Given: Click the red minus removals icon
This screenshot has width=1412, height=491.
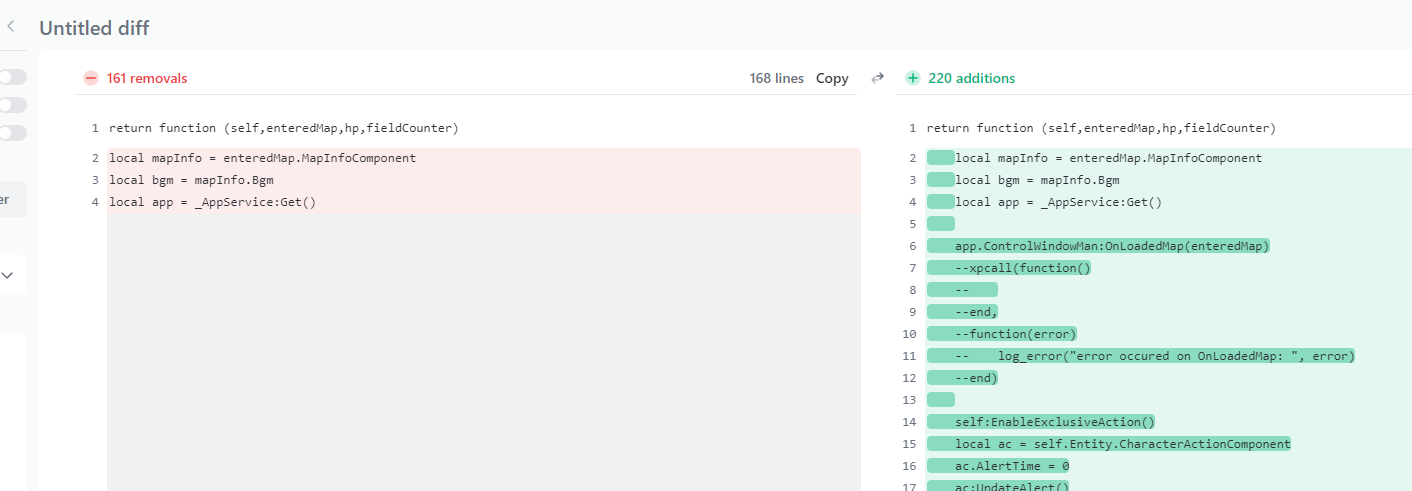Looking at the screenshot, I should click(91, 78).
